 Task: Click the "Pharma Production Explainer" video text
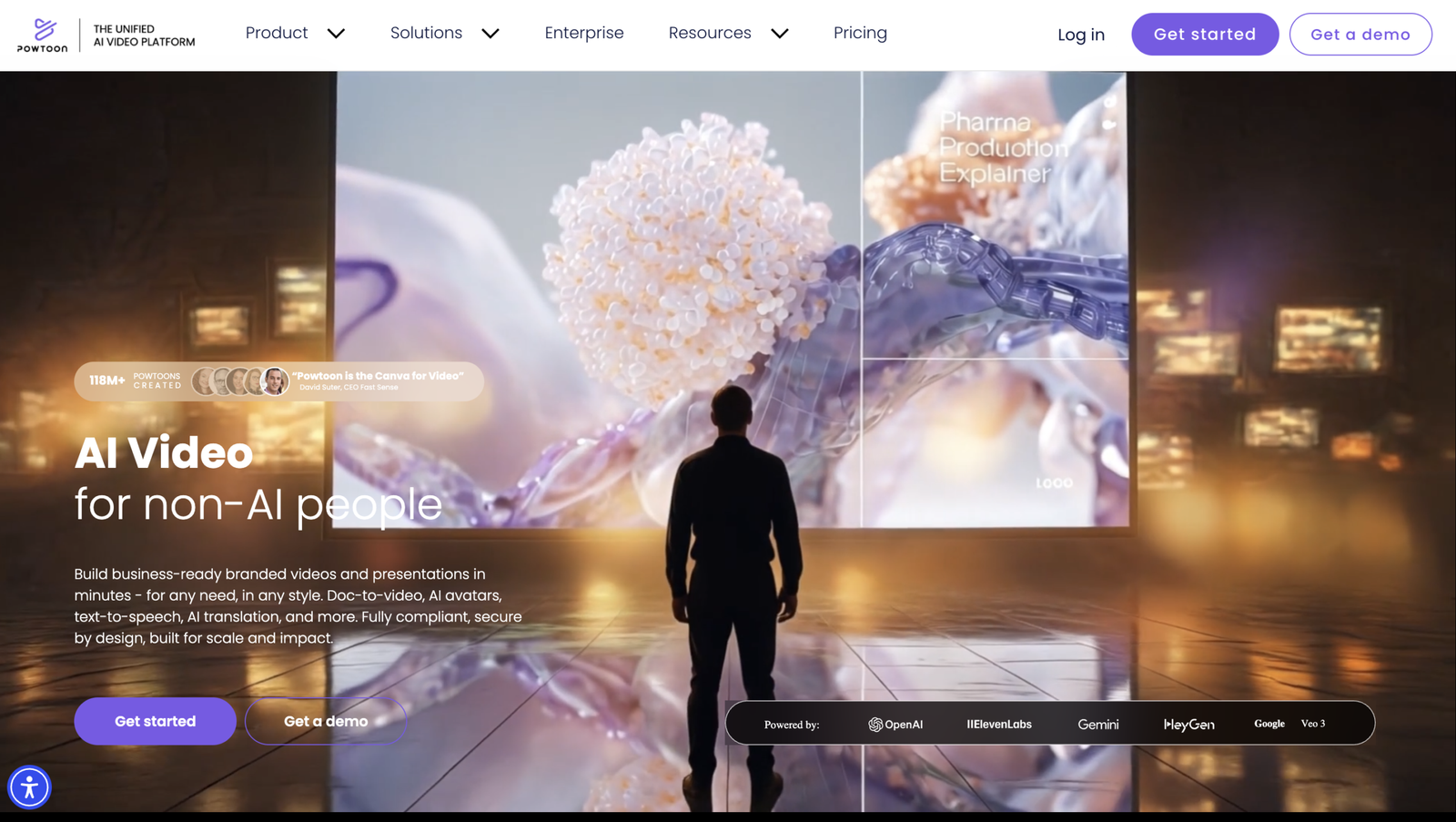[x=1004, y=147]
